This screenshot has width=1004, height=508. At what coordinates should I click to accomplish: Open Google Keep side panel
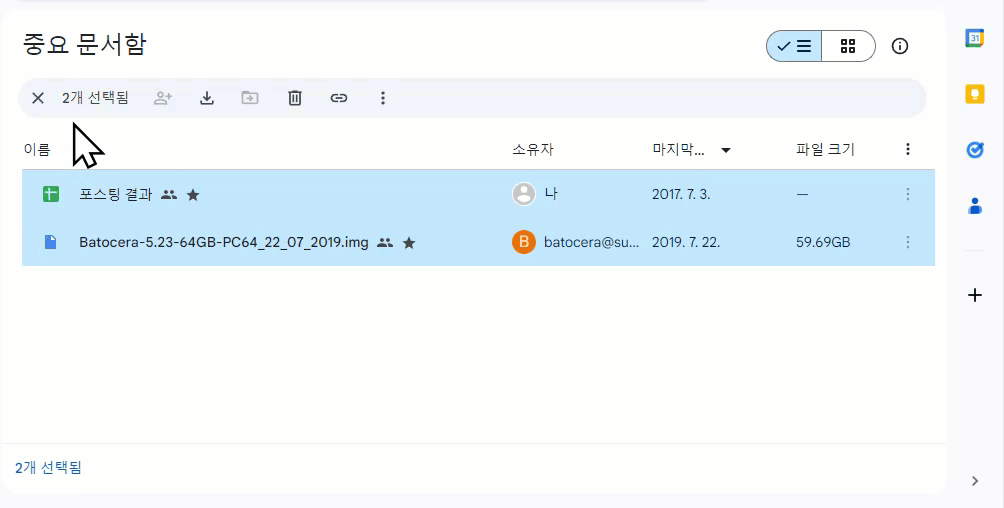(975, 95)
